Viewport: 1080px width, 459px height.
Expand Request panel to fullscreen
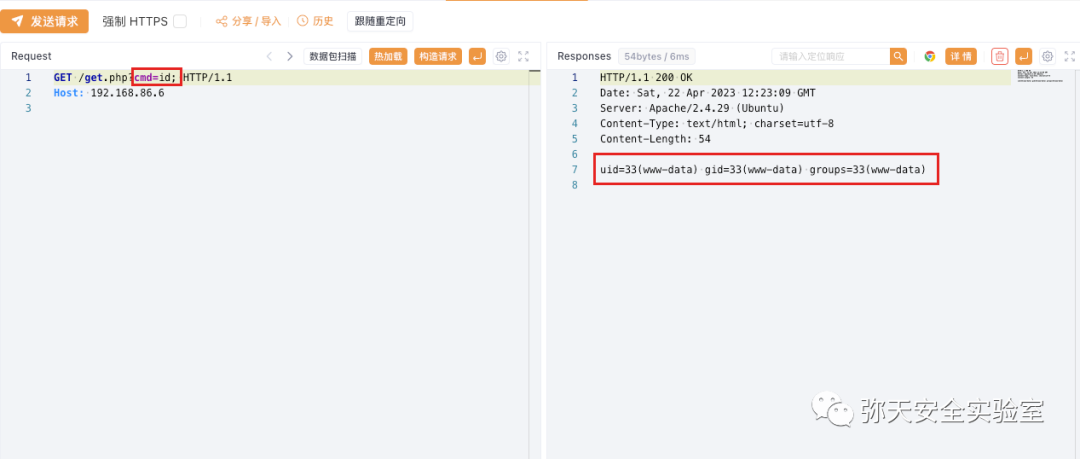click(x=523, y=57)
